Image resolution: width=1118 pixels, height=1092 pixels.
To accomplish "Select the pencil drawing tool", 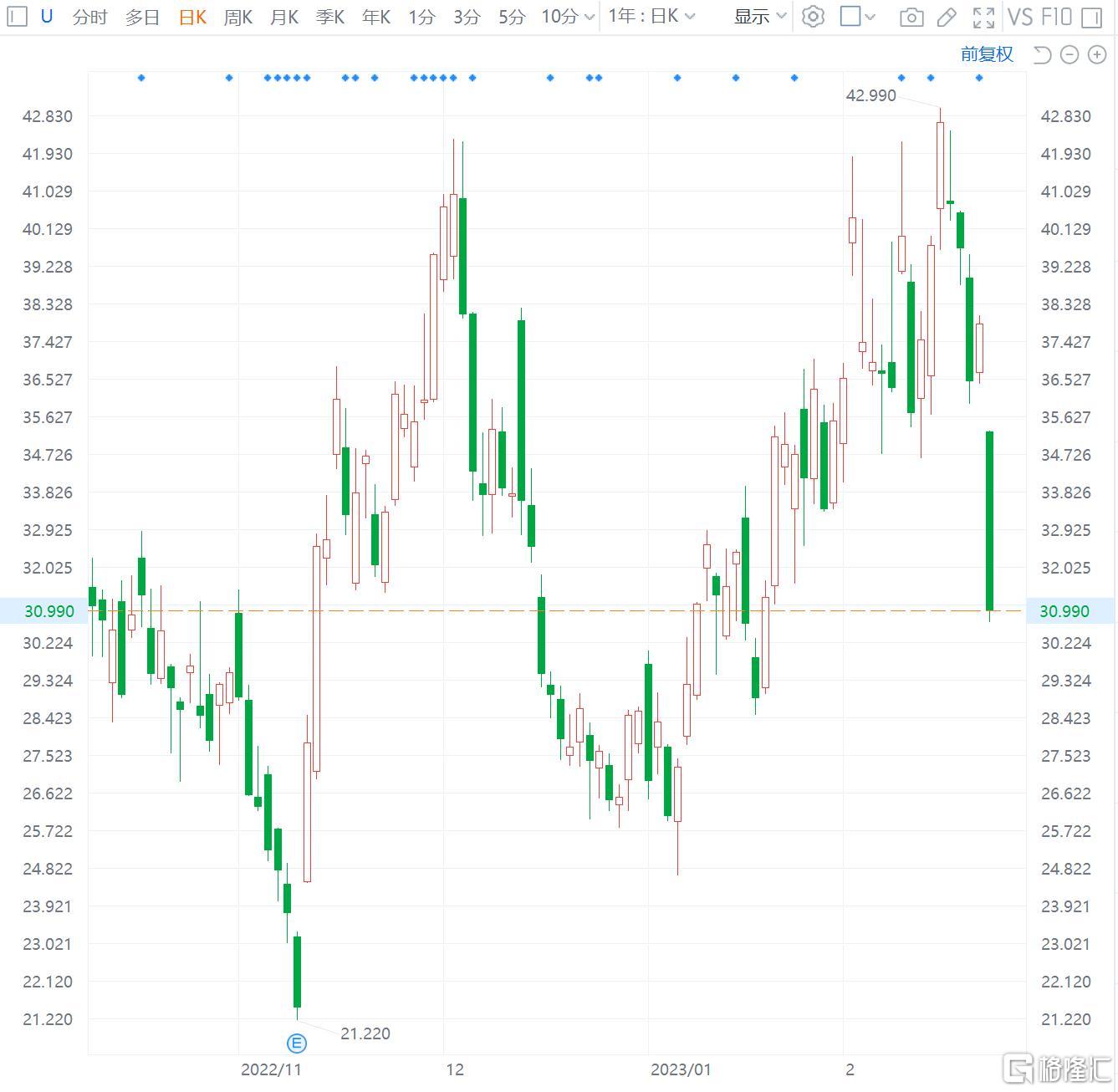I will (947, 17).
